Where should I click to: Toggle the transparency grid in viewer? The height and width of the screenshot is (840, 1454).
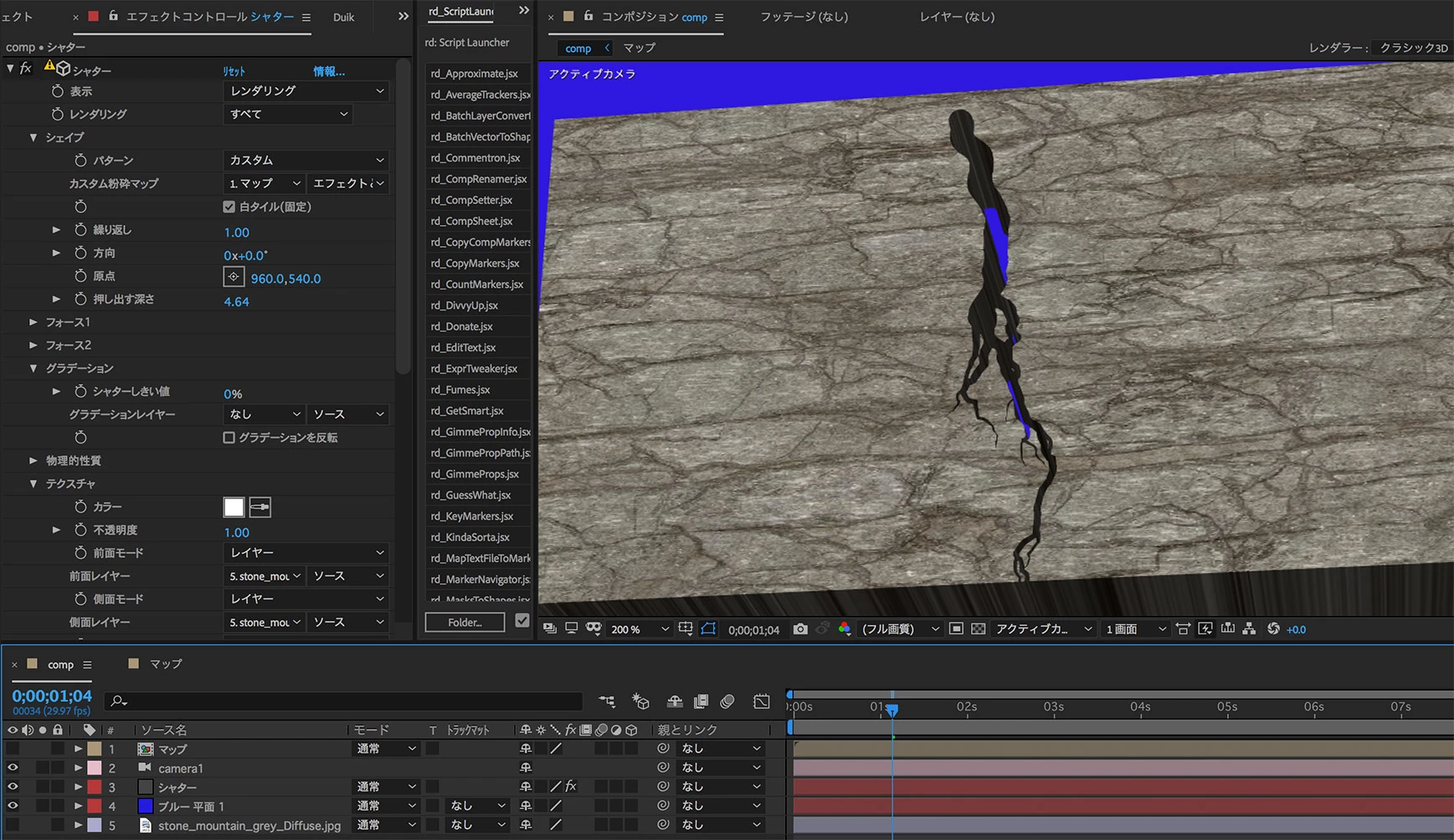point(978,629)
